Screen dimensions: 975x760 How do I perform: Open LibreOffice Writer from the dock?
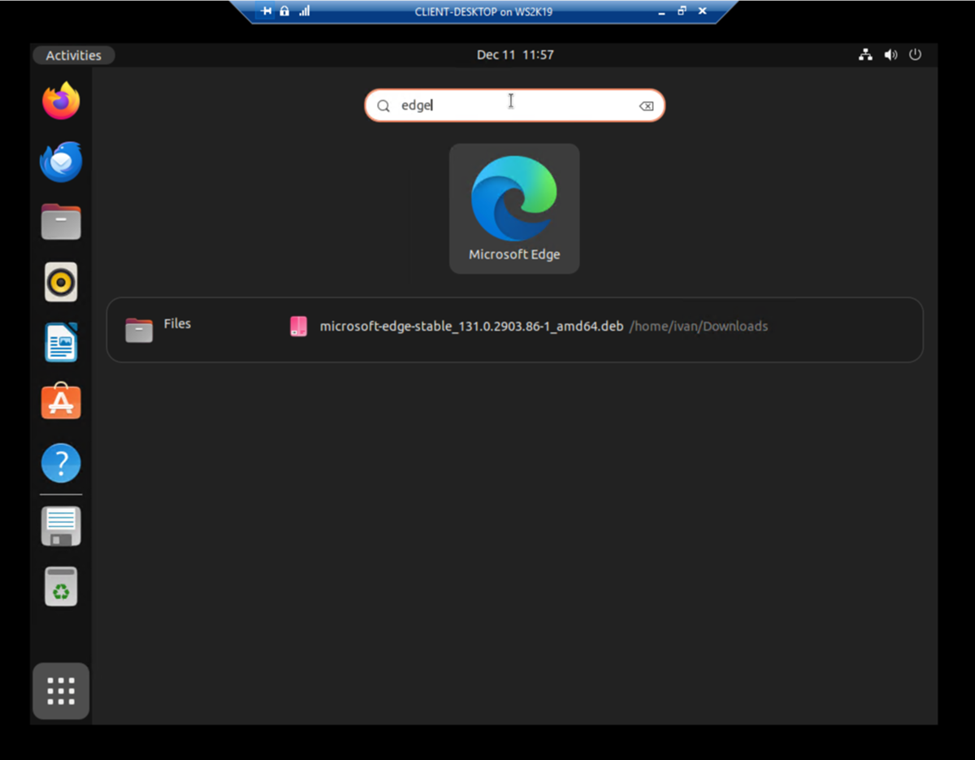pyautogui.click(x=61, y=342)
